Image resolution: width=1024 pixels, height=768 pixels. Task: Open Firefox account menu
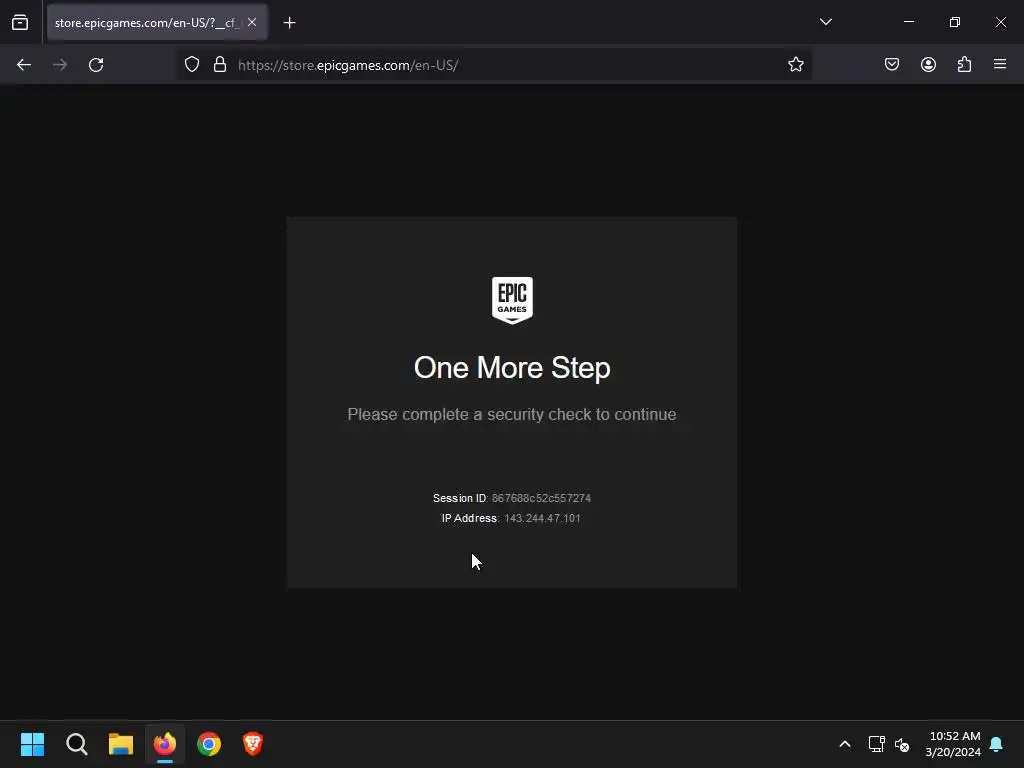pos(928,65)
